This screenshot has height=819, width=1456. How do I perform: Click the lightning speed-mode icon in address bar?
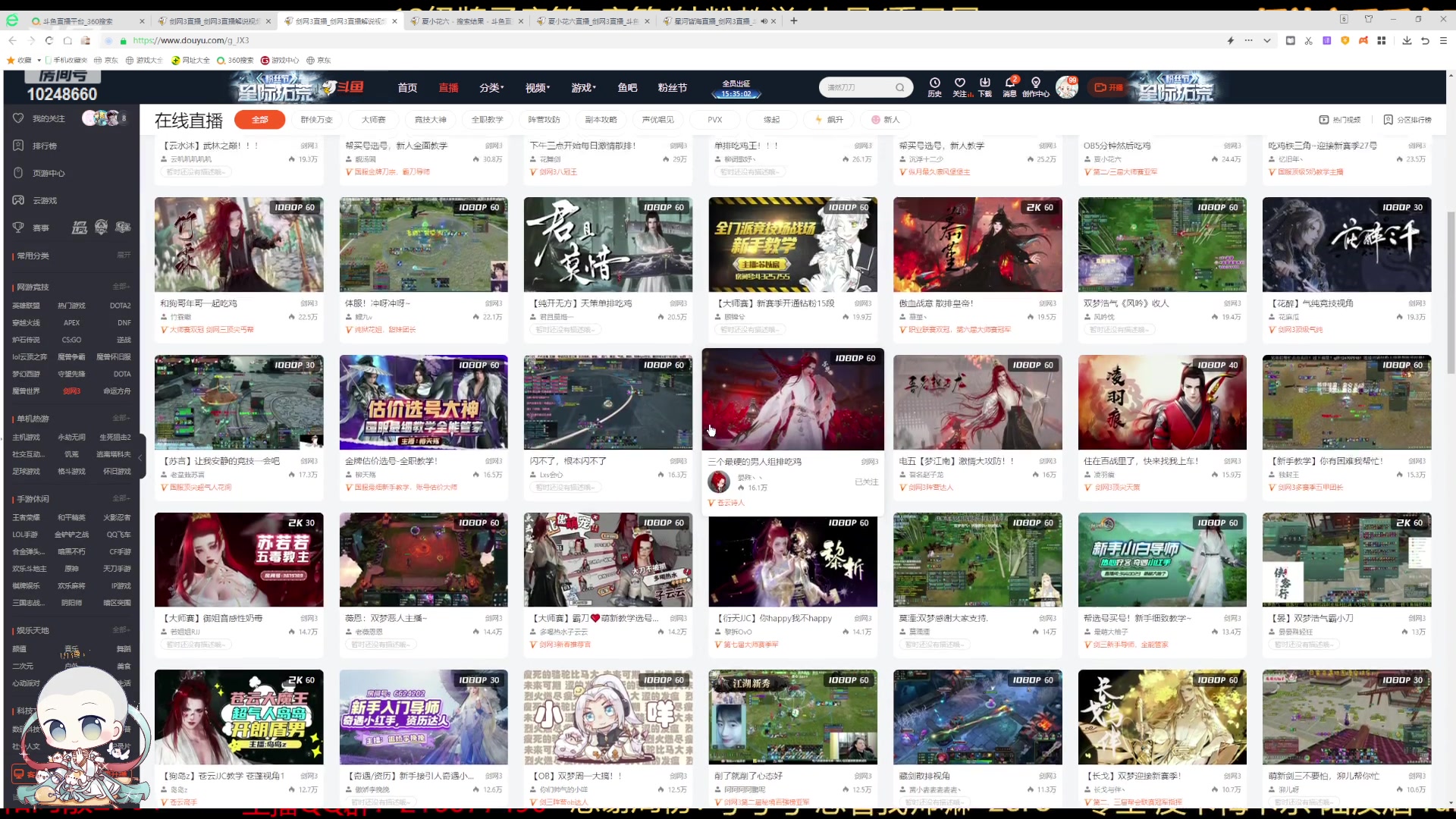(1230, 40)
